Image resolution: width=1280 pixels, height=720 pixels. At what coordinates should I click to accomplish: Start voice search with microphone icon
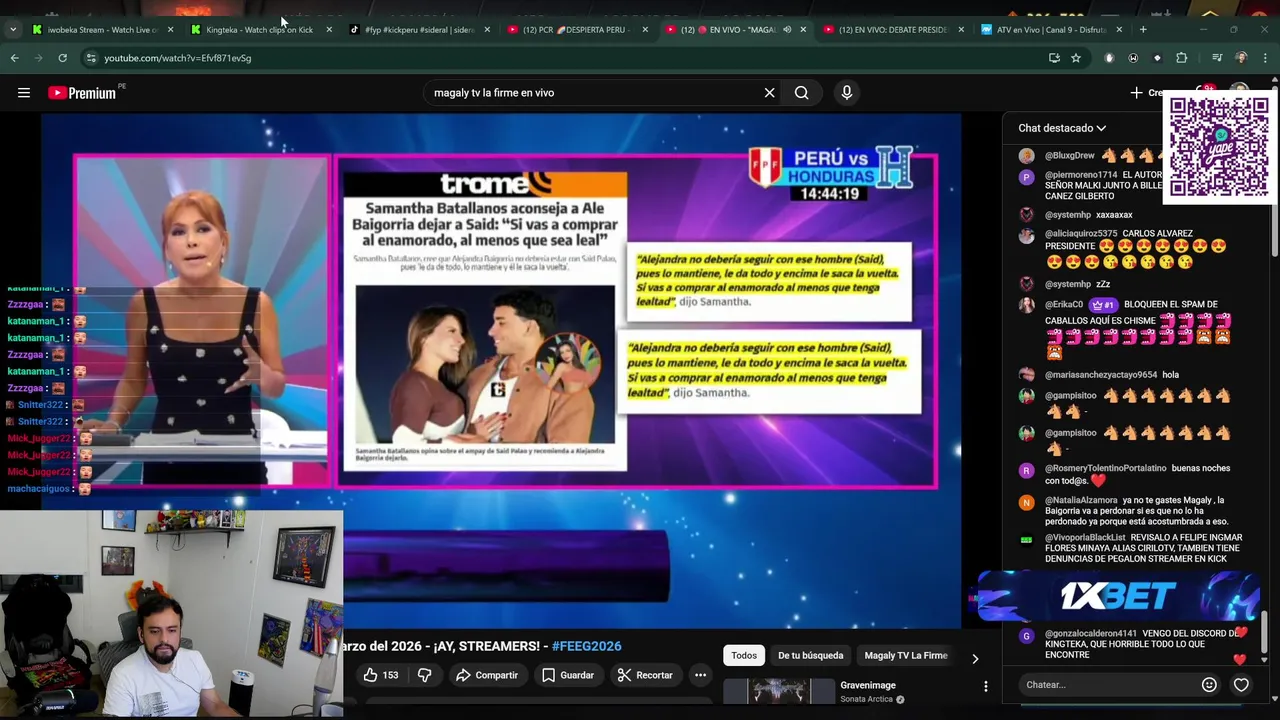pyautogui.click(x=847, y=93)
